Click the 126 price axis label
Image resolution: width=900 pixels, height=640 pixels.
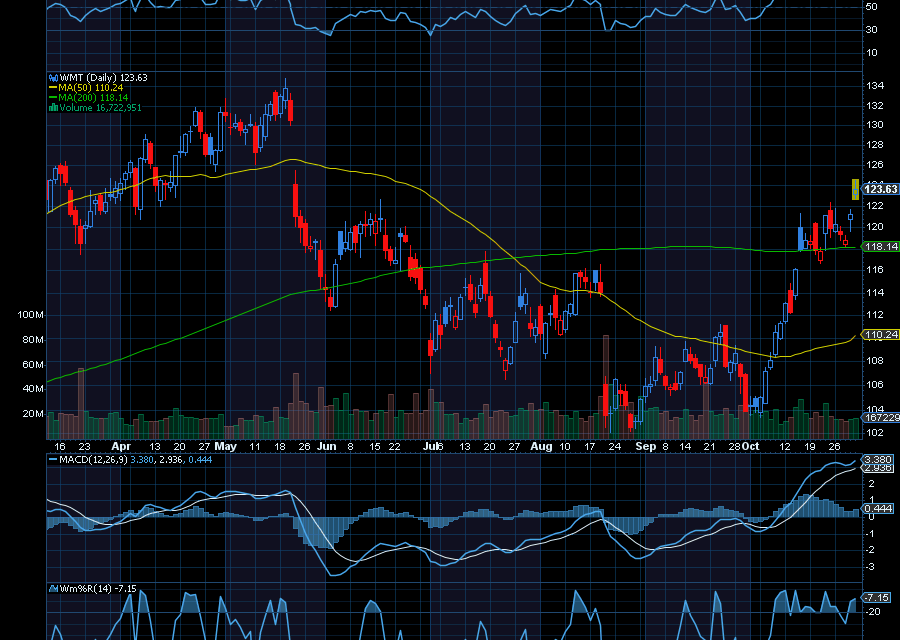click(875, 165)
